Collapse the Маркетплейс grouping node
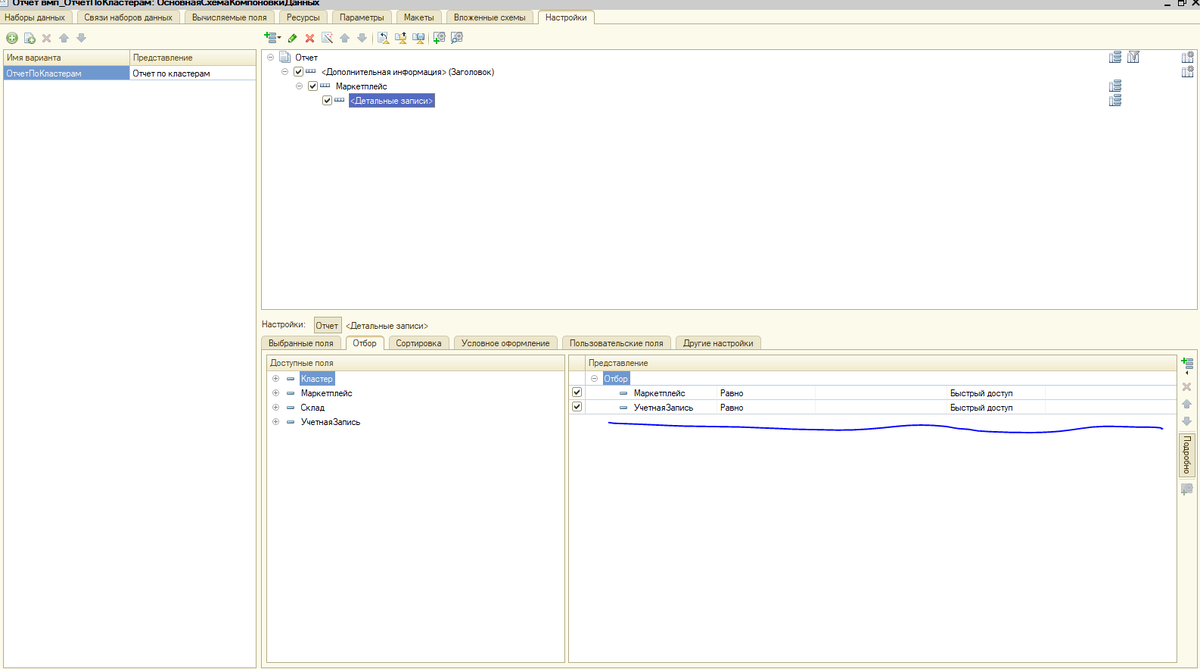The width and height of the screenshot is (1200, 669). point(298,87)
